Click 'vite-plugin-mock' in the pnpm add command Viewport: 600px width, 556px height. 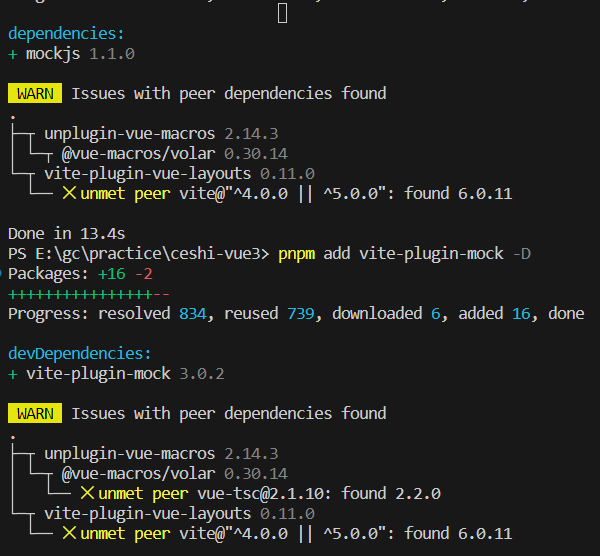point(431,254)
